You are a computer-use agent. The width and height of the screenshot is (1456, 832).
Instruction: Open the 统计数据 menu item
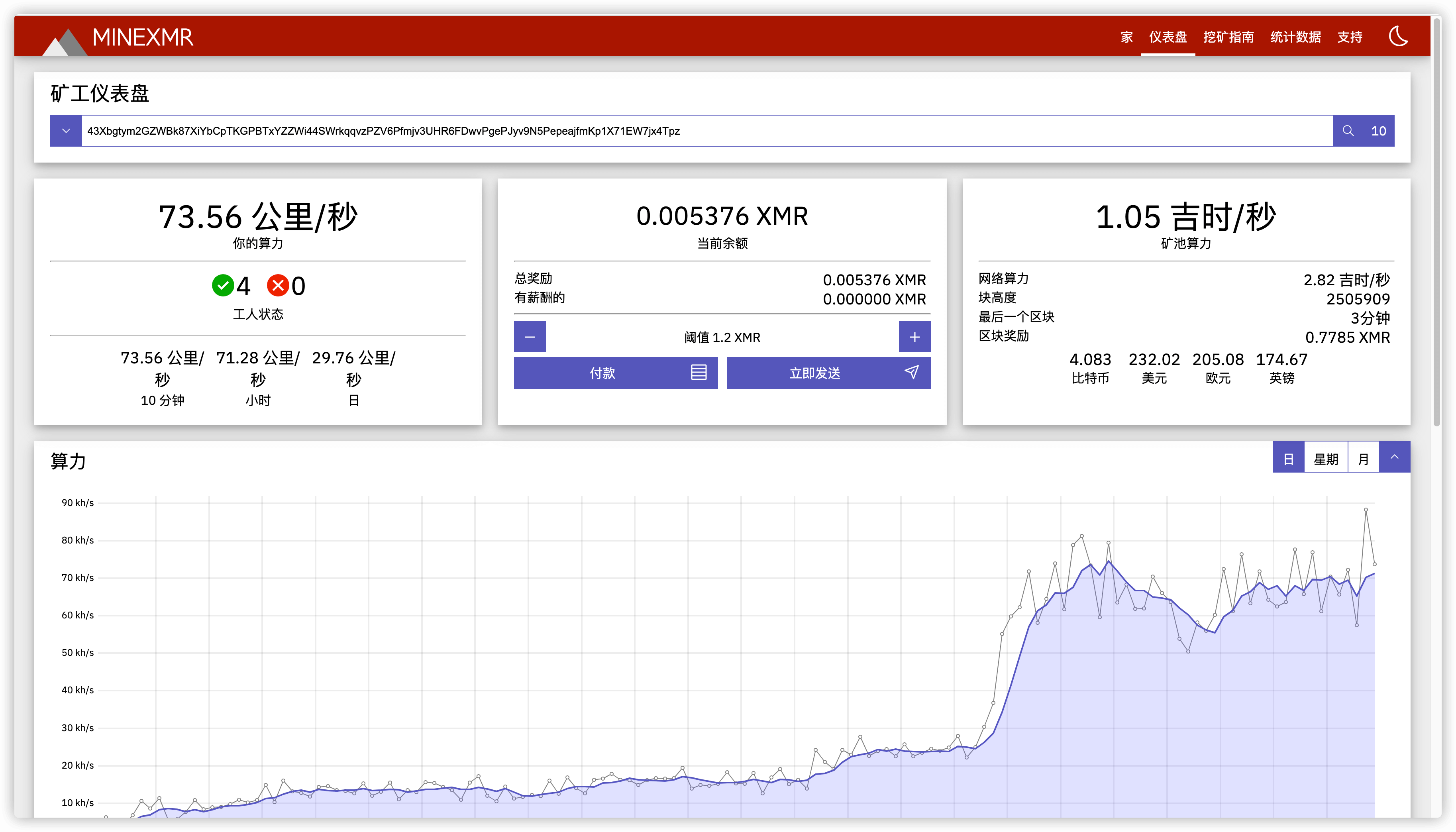point(1295,37)
